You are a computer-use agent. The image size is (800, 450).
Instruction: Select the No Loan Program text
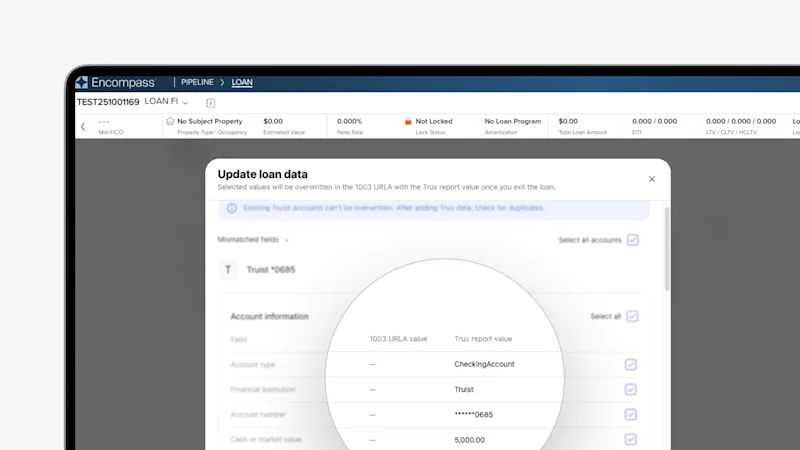tap(513, 121)
